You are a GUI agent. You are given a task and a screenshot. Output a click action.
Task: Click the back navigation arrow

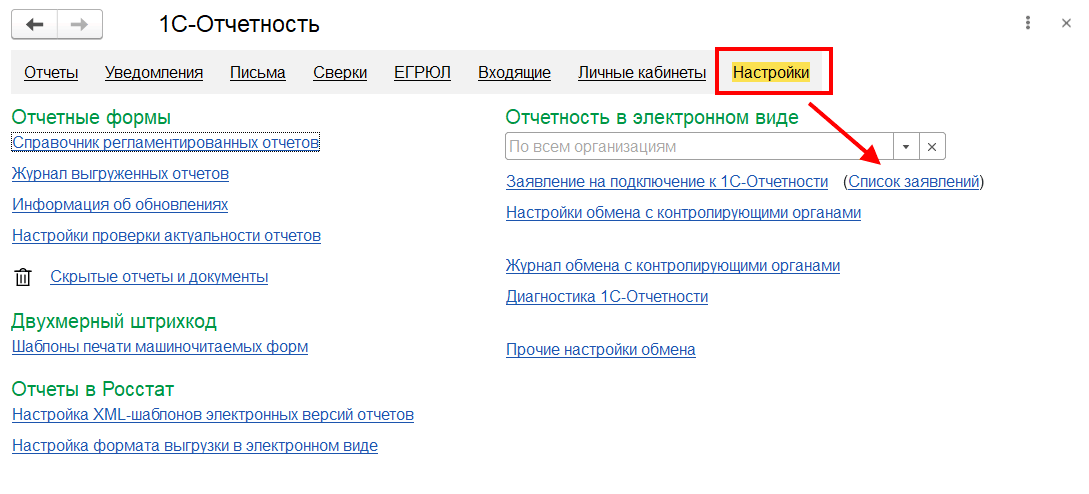coord(35,24)
